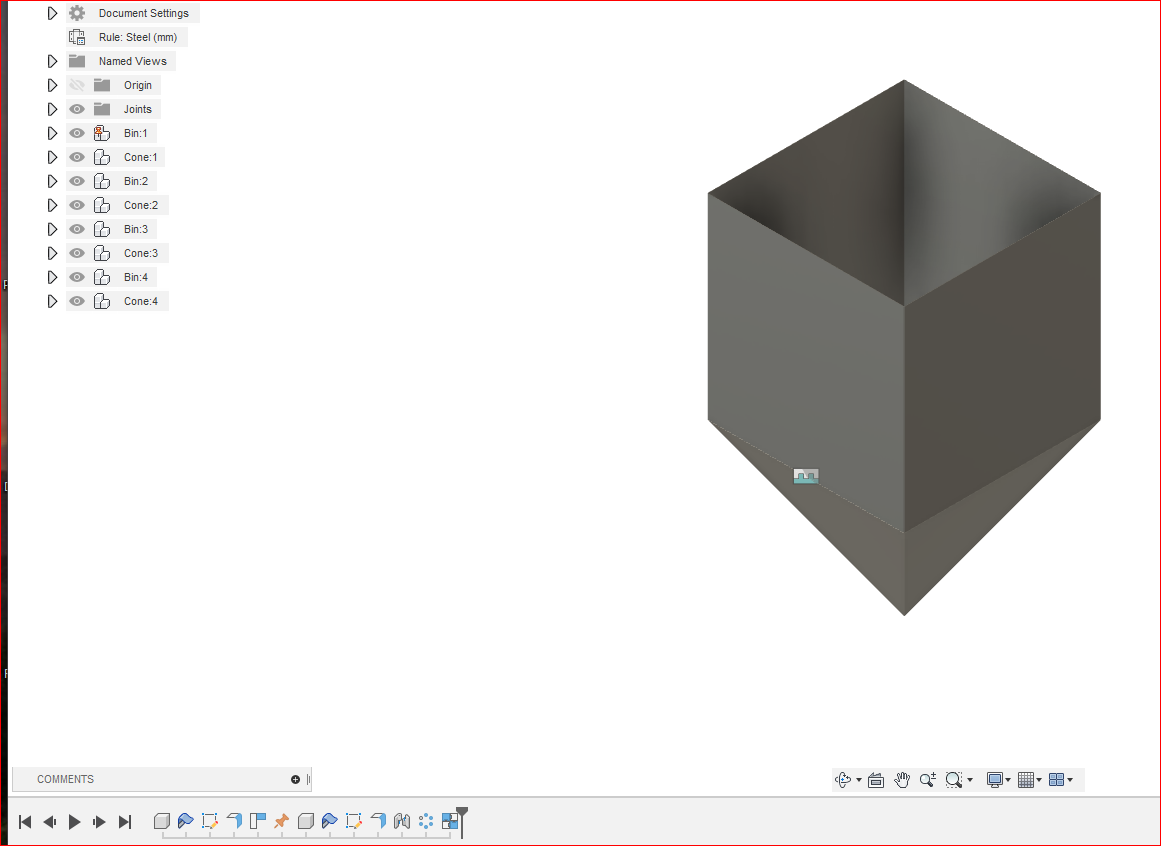Open the Display Settings dropdown arrow
This screenshot has width=1161, height=846.
[x=1008, y=780]
